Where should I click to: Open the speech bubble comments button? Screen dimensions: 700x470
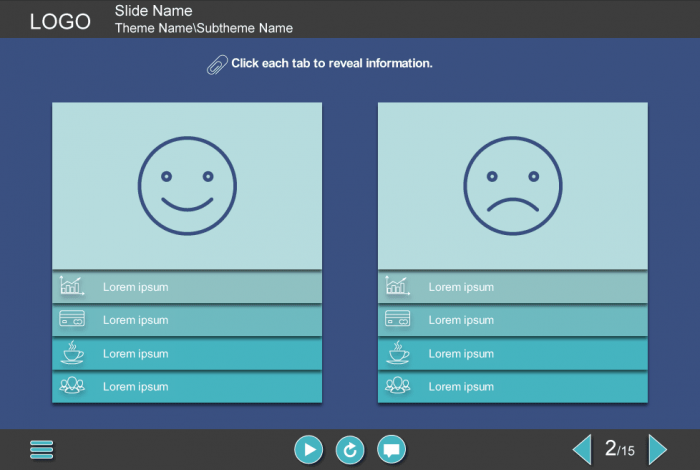(x=392, y=449)
